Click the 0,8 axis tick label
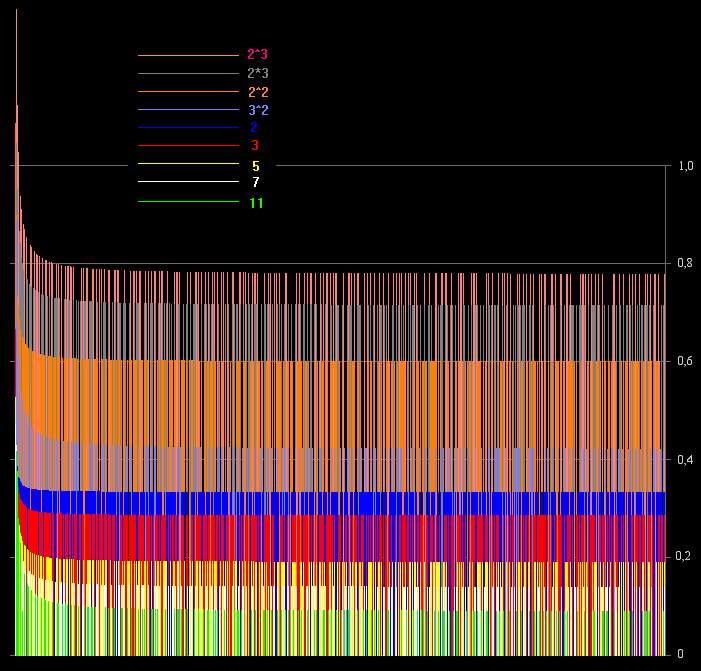 tap(685, 264)
